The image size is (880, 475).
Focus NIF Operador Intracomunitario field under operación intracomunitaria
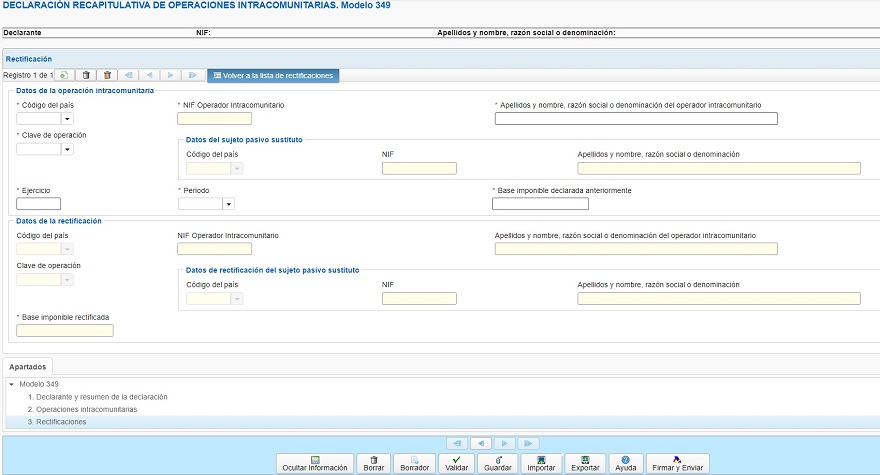214,118
